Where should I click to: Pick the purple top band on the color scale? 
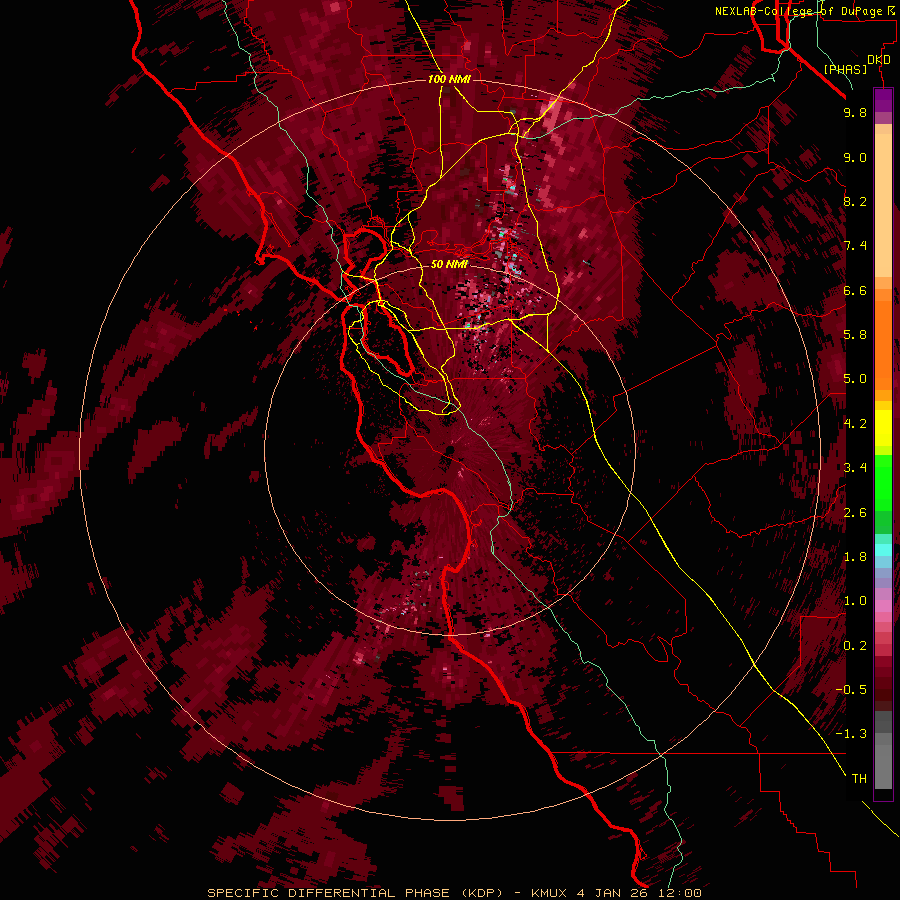[883, 100]
